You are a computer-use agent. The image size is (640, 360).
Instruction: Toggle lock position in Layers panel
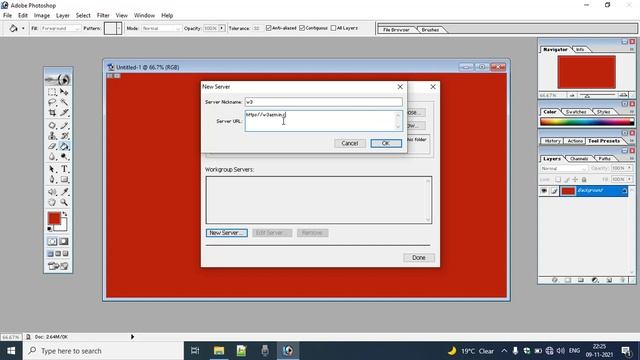(x=576, y=180)
